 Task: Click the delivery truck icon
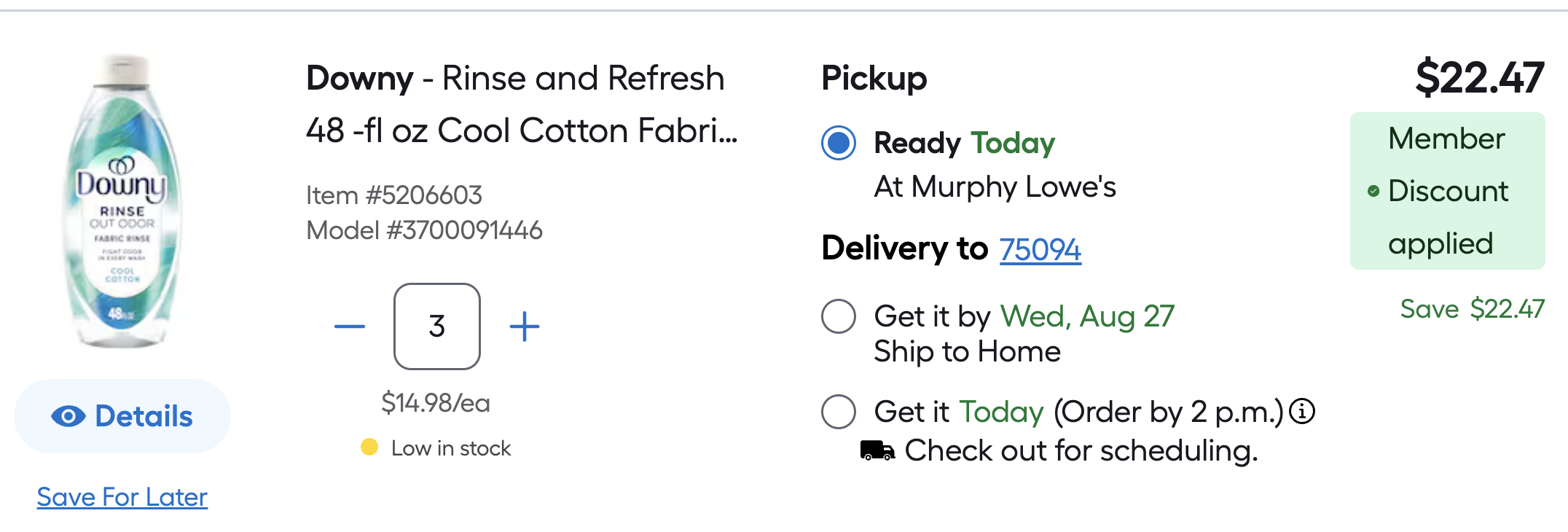pyautogui.click(x=877, y=451)
